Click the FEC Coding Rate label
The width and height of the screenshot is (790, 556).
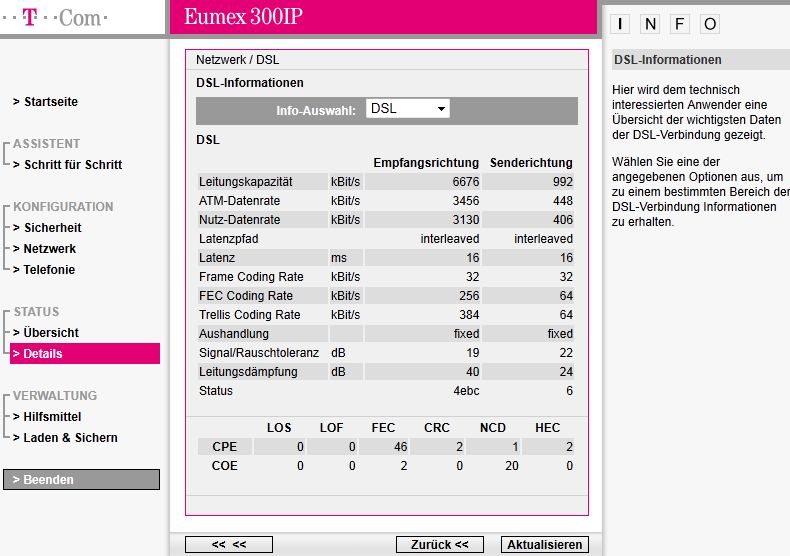point(245,296)
